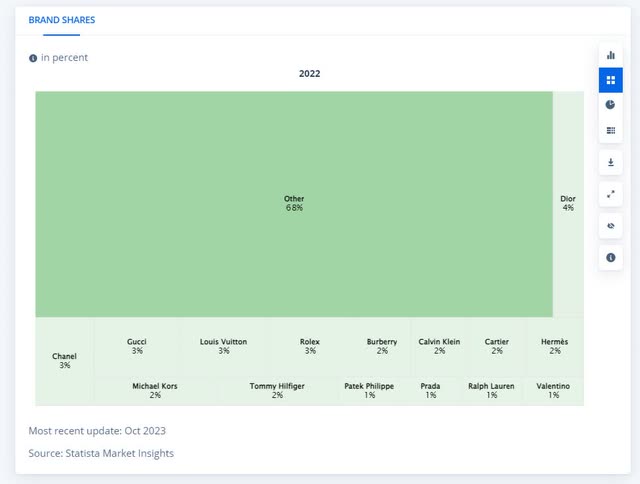Click the 2022 chart title
The image size is (640, 484).
[309, 74]
